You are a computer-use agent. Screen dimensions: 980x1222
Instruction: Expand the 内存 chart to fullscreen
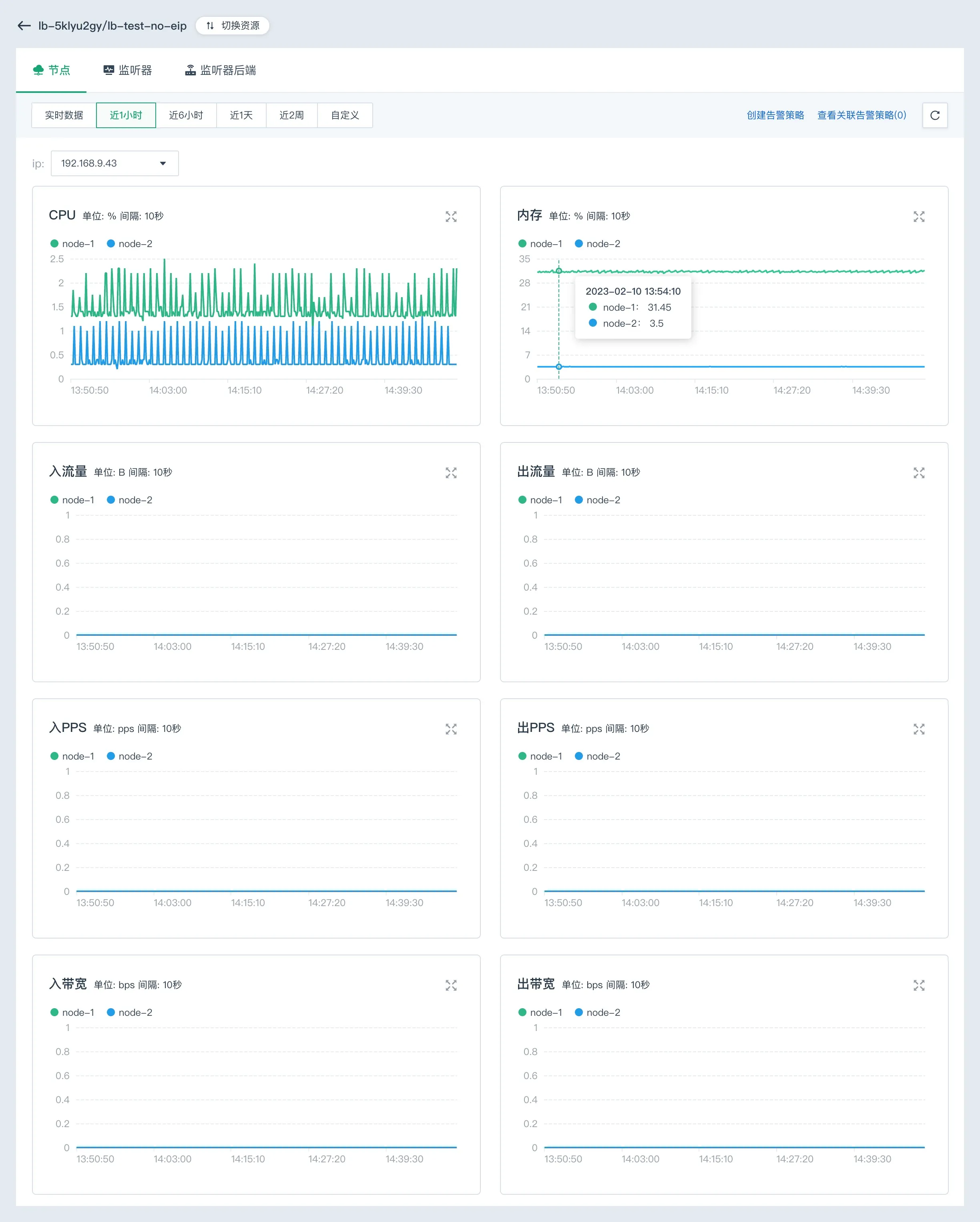[919, 217]
